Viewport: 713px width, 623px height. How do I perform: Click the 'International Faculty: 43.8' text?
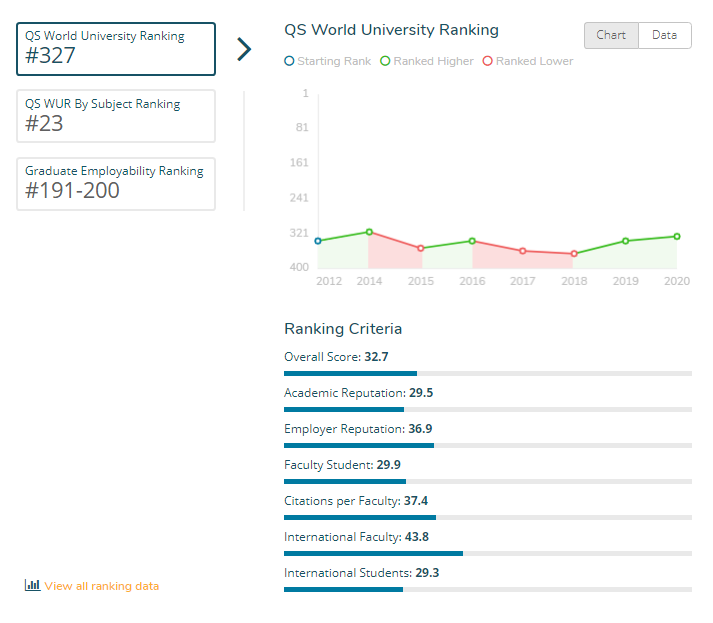(x=356, y=537)
